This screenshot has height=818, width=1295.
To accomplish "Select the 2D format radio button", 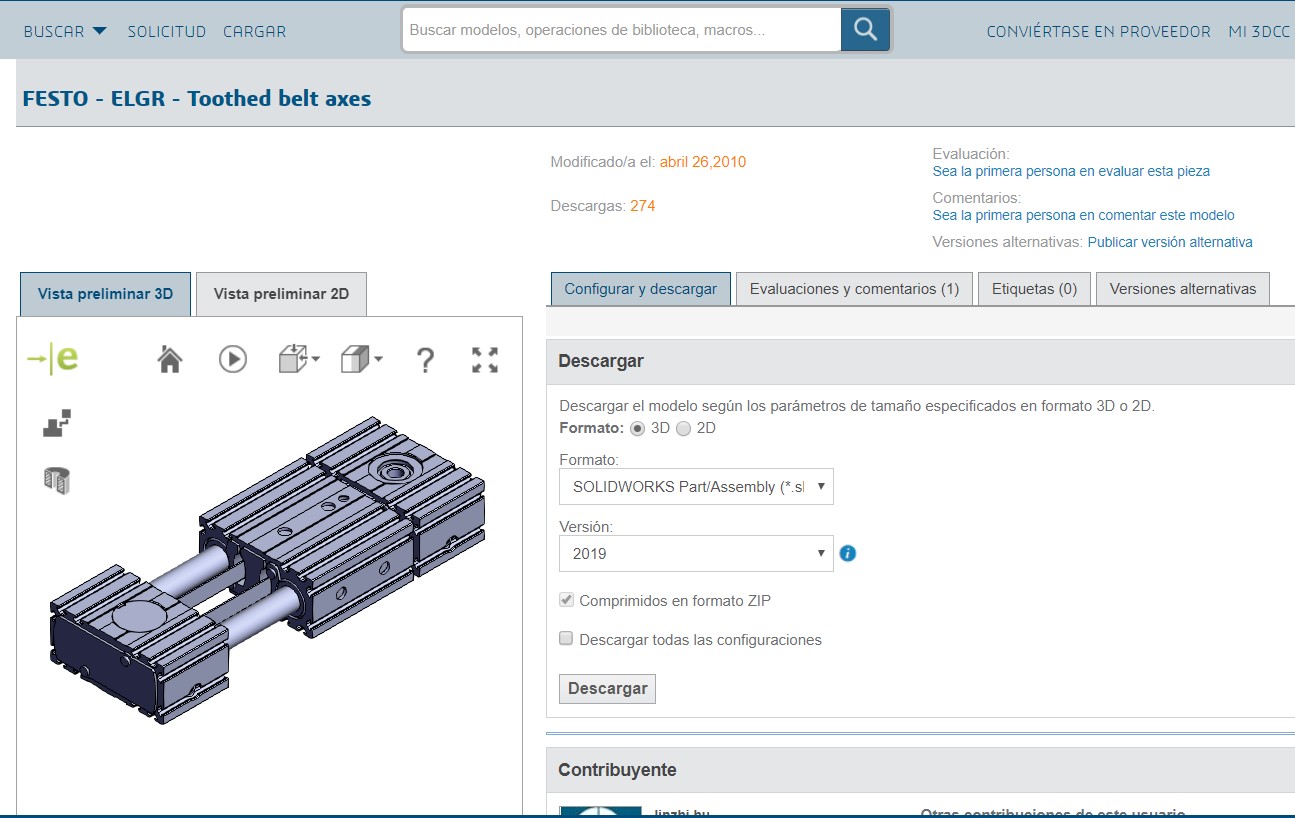I will tap(683, 428).
